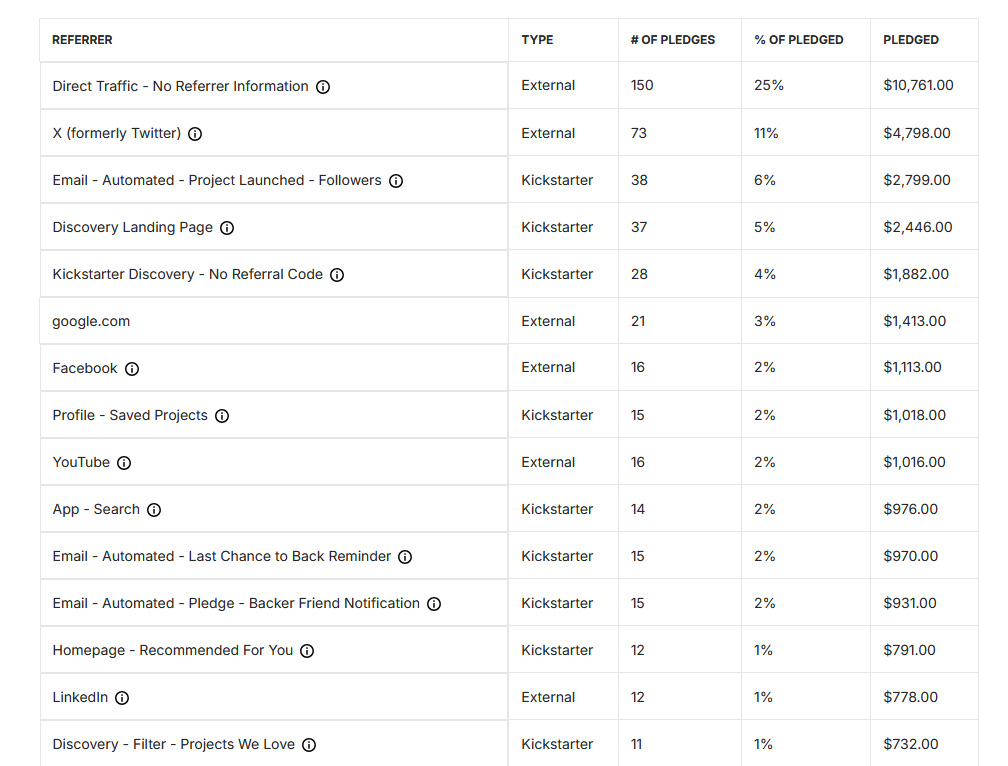This screenshot has height=766, width=1008.
Task: Click the Facebook referrer info icon
Action: tap(132, 369)
